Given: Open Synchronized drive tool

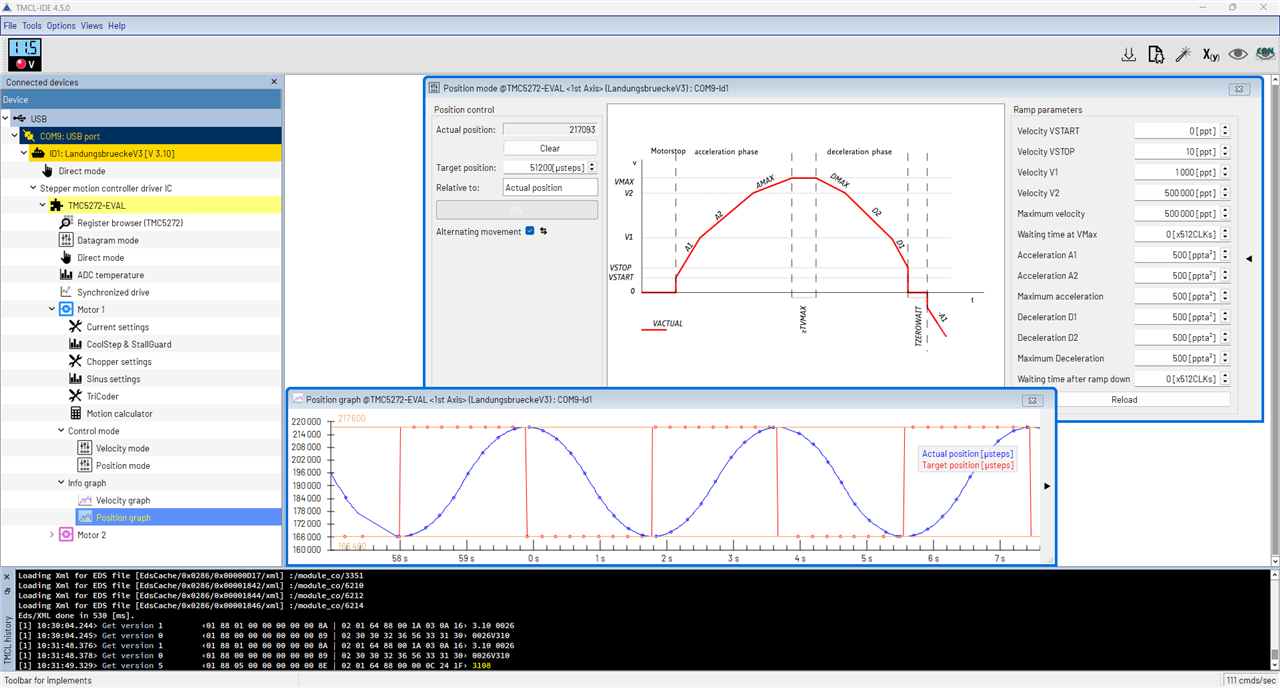Looking at the screenshot, I should pyautogui.click(x=113, y=292).
